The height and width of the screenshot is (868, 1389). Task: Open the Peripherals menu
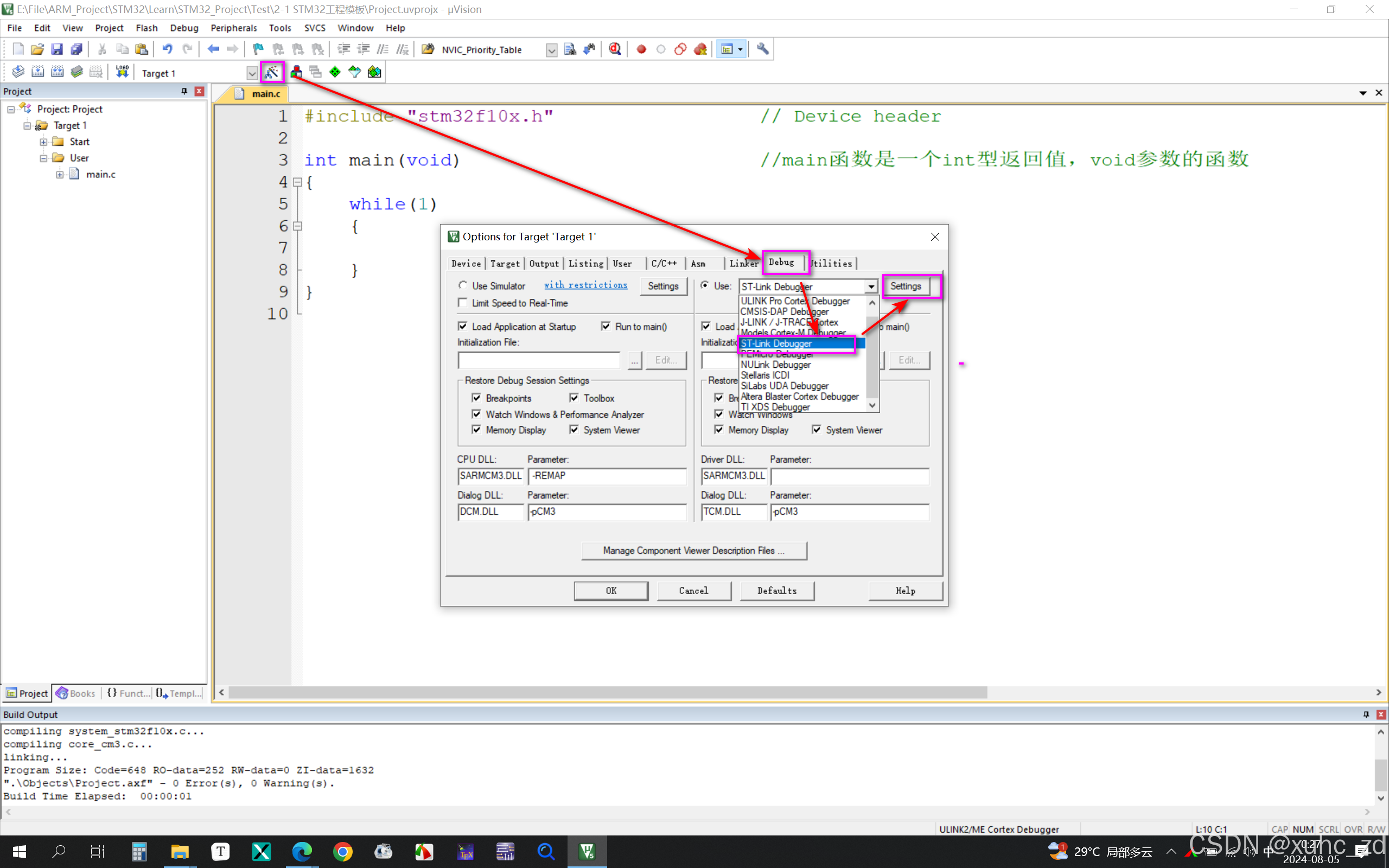pos(234,28)
